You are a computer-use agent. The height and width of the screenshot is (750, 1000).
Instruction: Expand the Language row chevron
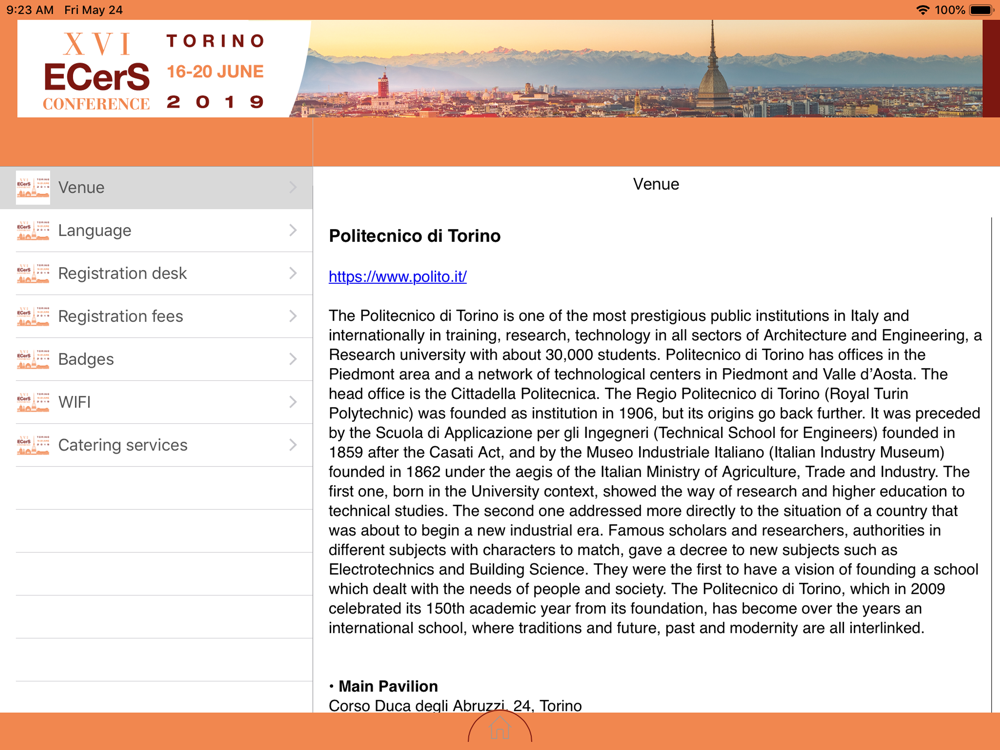point(293,230)
